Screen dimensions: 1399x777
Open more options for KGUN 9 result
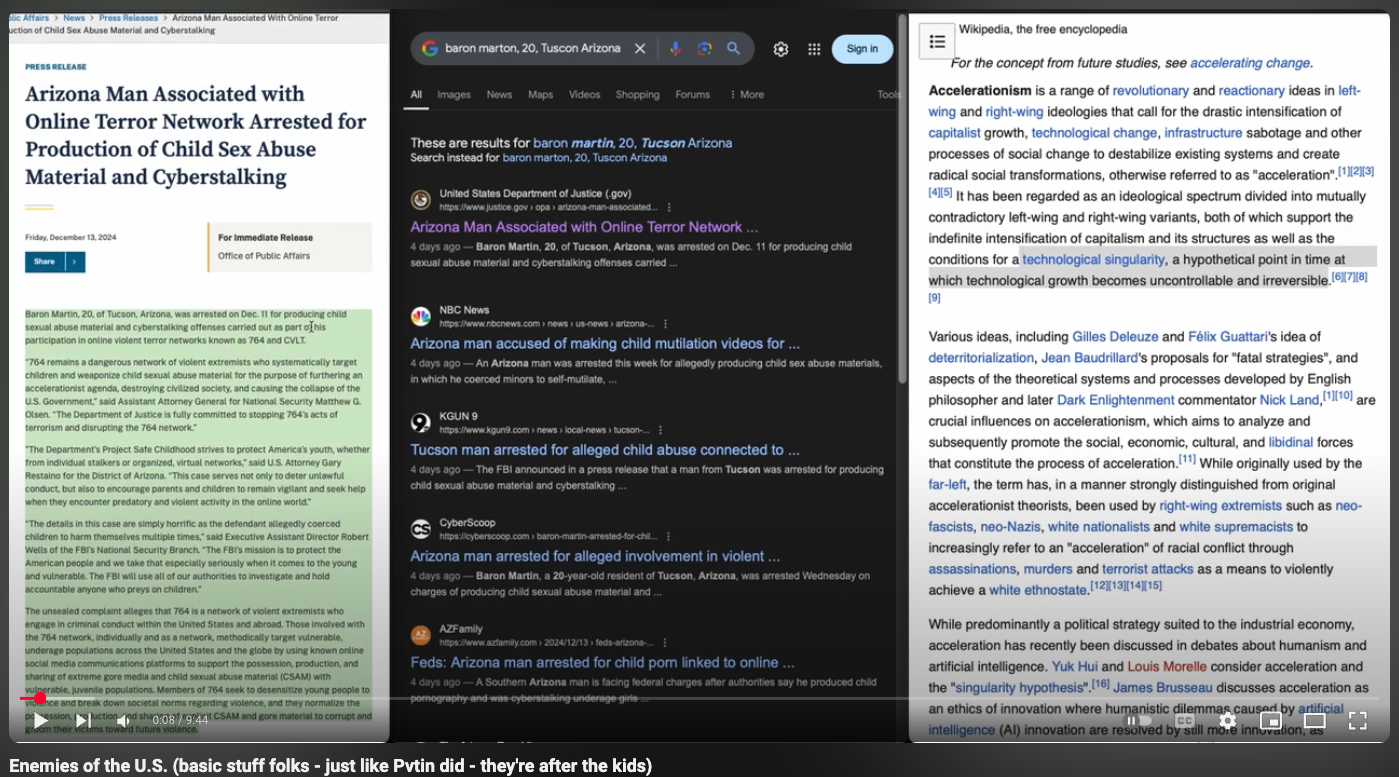tap(660, 430)
